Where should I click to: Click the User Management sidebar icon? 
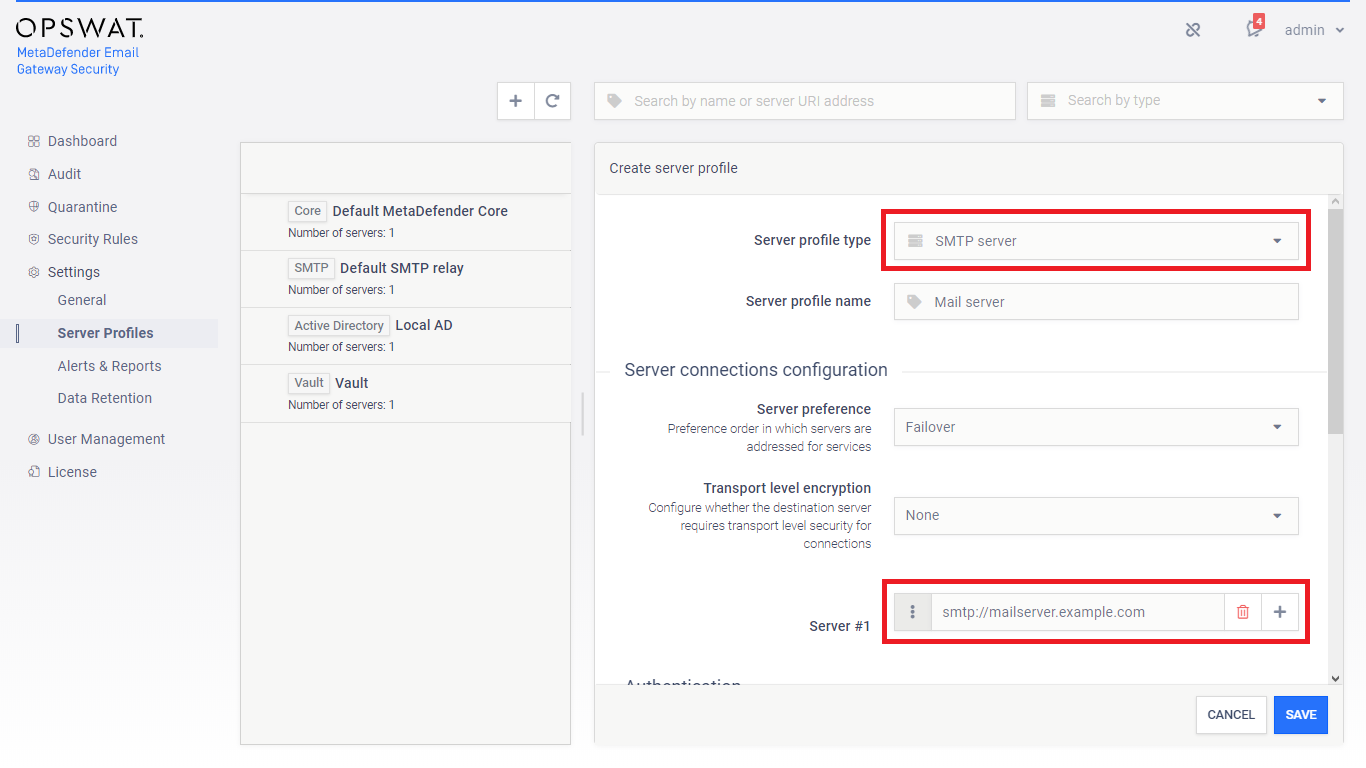[34, 439]
